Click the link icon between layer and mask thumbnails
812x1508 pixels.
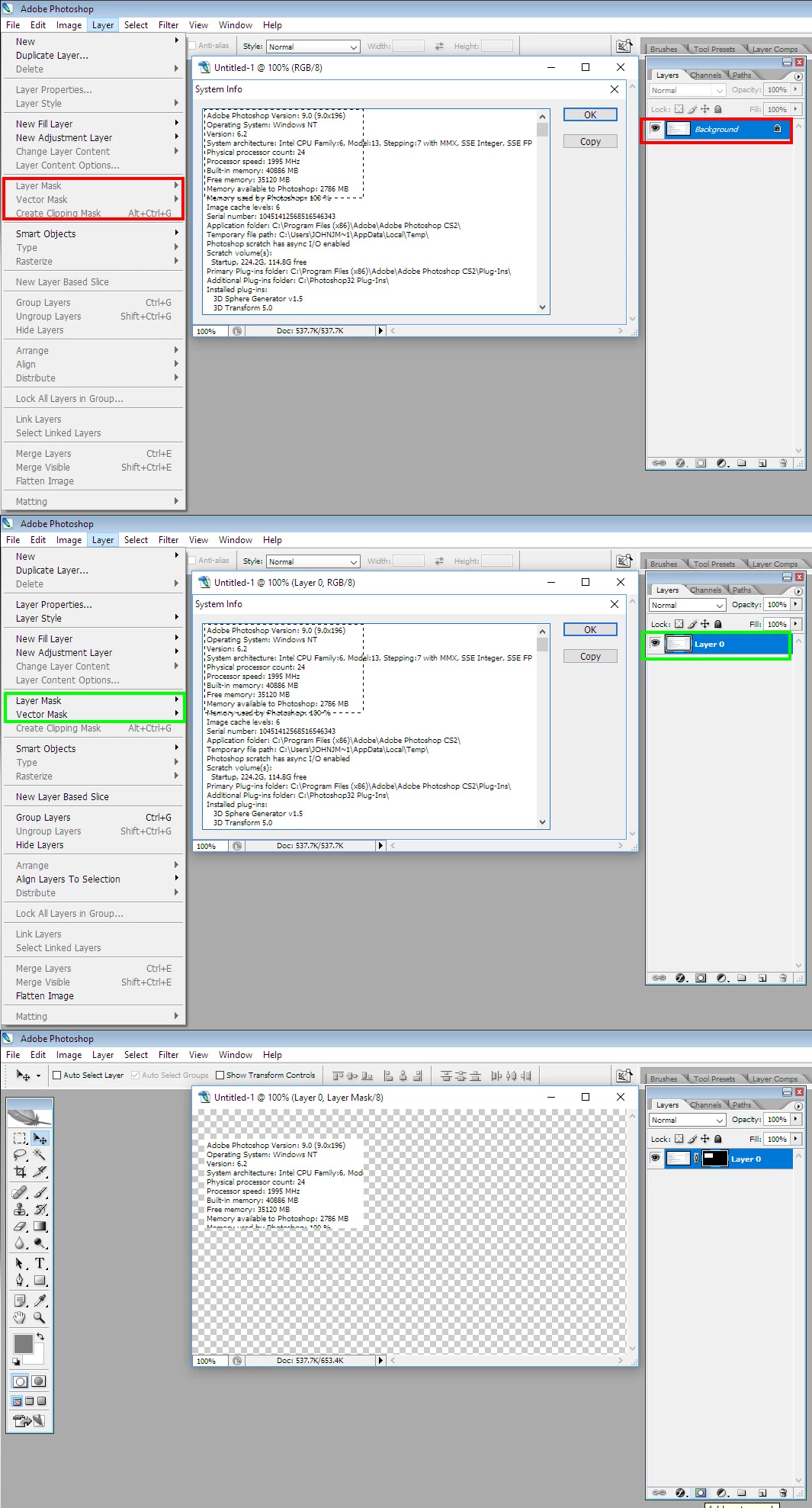[696, 1159]
